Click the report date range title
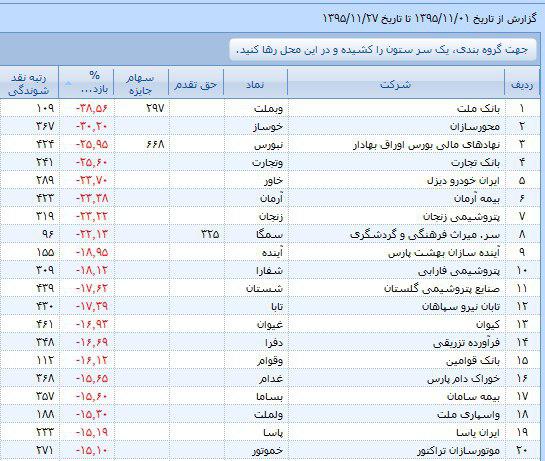 [x=430, y=18]
